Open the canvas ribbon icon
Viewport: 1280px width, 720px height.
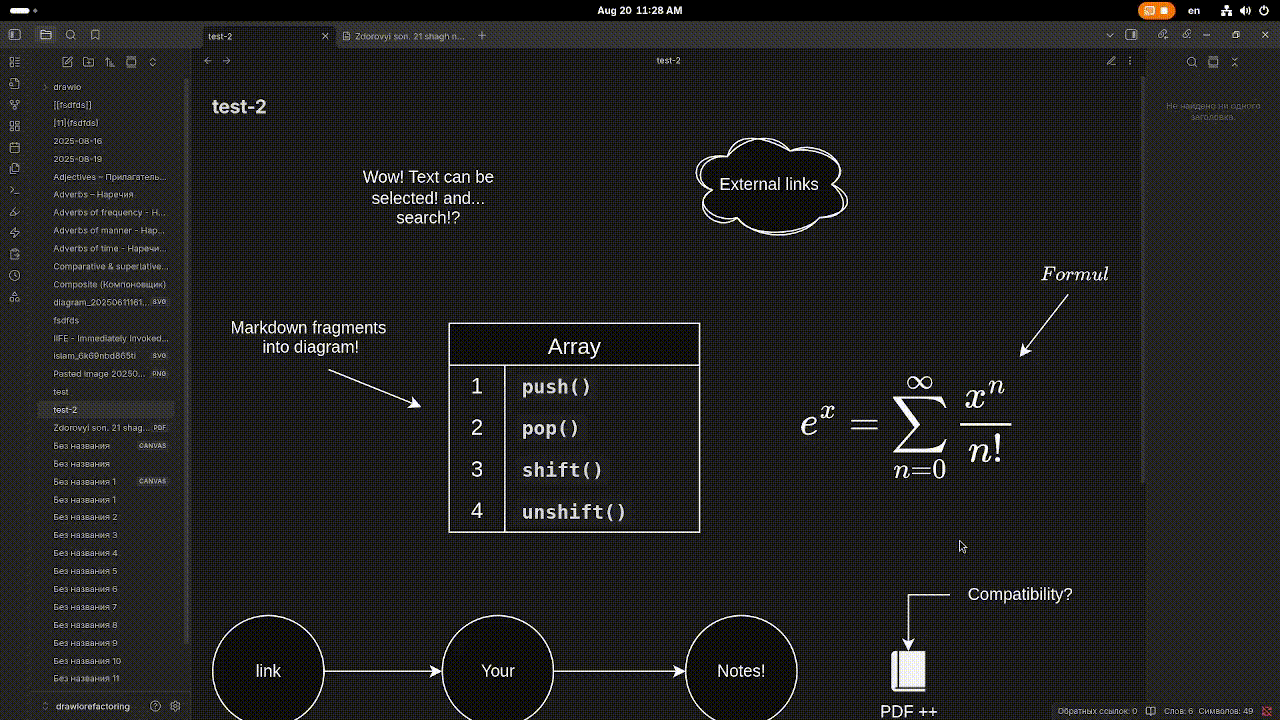[x=14, y=126]
